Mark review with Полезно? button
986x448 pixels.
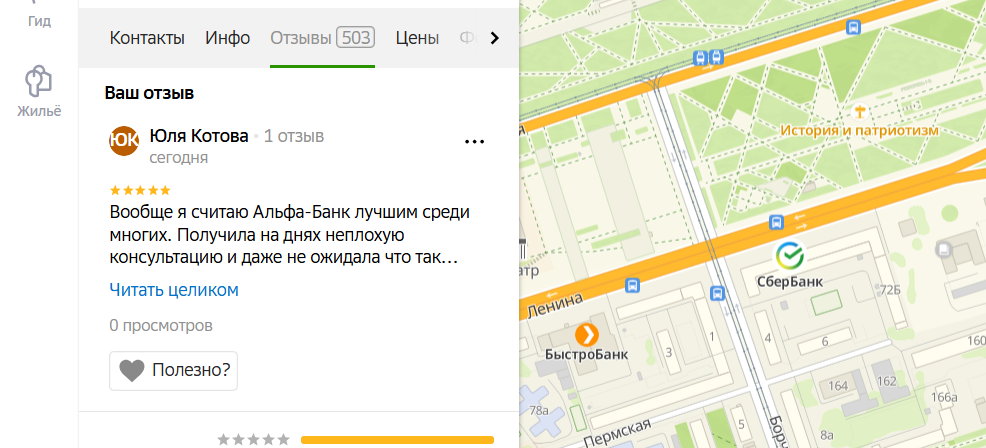(x=174, y=371)
